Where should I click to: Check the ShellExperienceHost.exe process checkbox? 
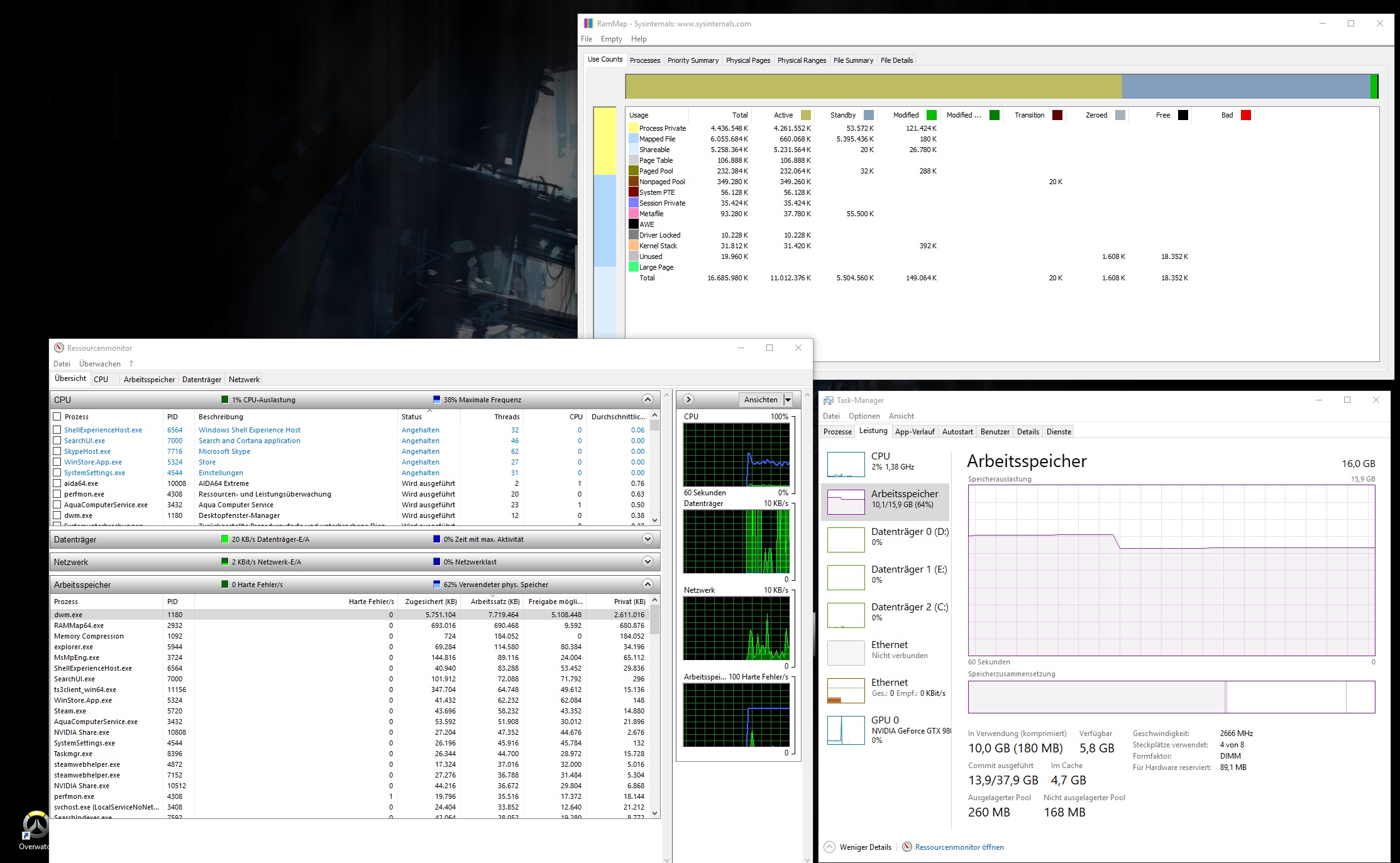coord(57,430)
